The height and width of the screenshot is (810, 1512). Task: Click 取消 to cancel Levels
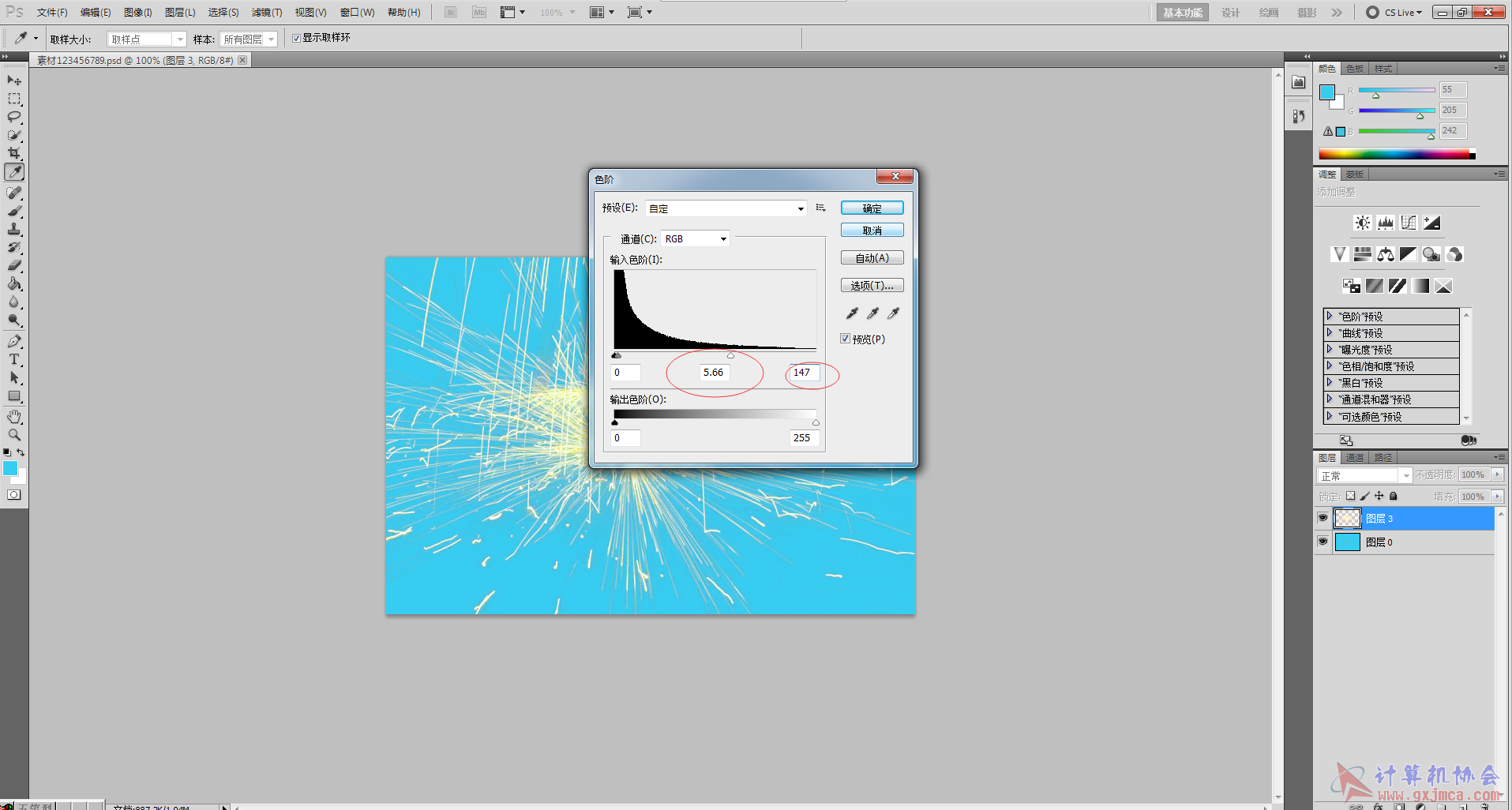click(872, 231)
